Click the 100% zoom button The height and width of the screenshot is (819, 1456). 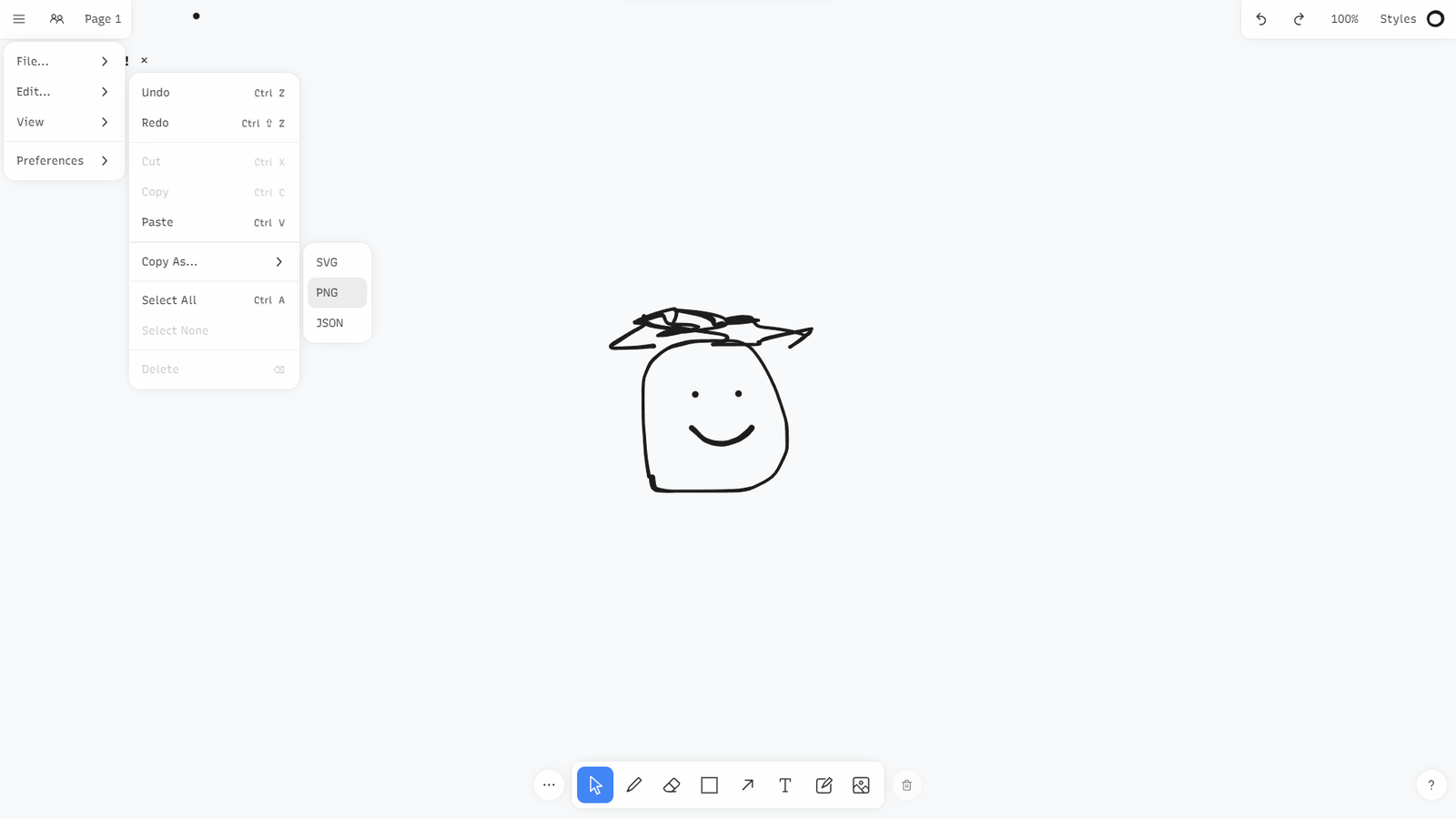[x=1344, y=19]
